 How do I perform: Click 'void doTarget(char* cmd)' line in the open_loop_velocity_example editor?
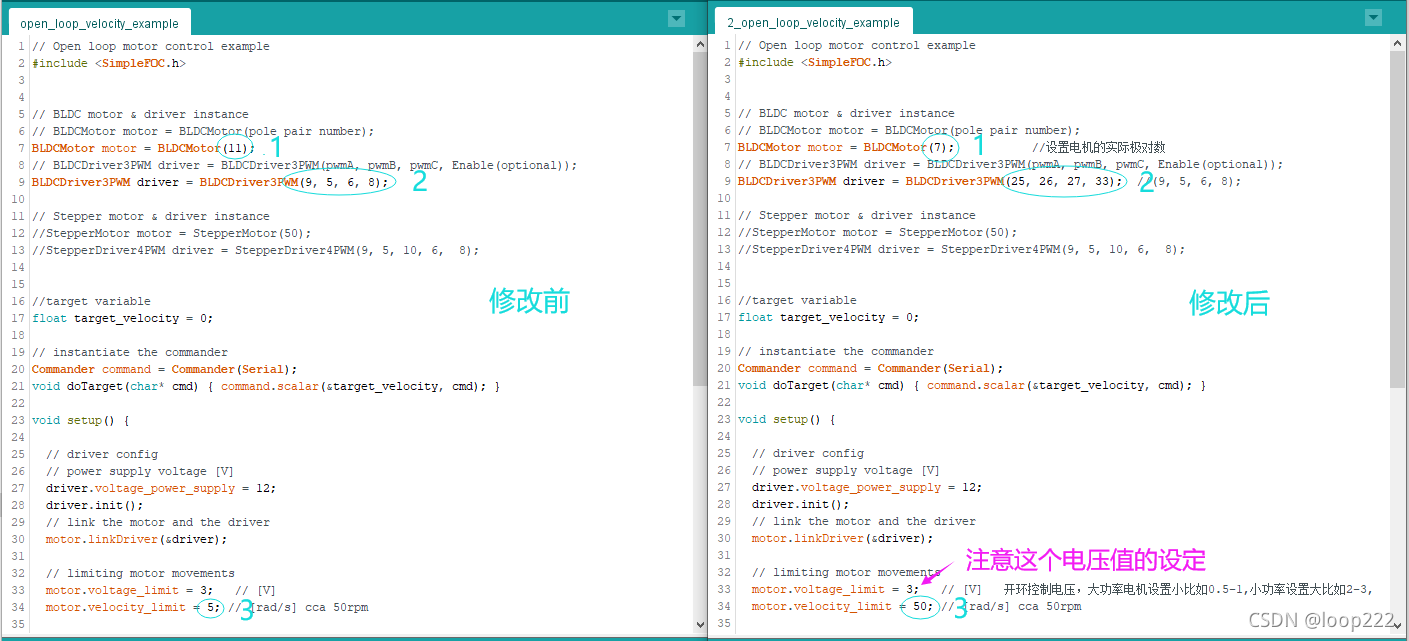coord(265,386)
